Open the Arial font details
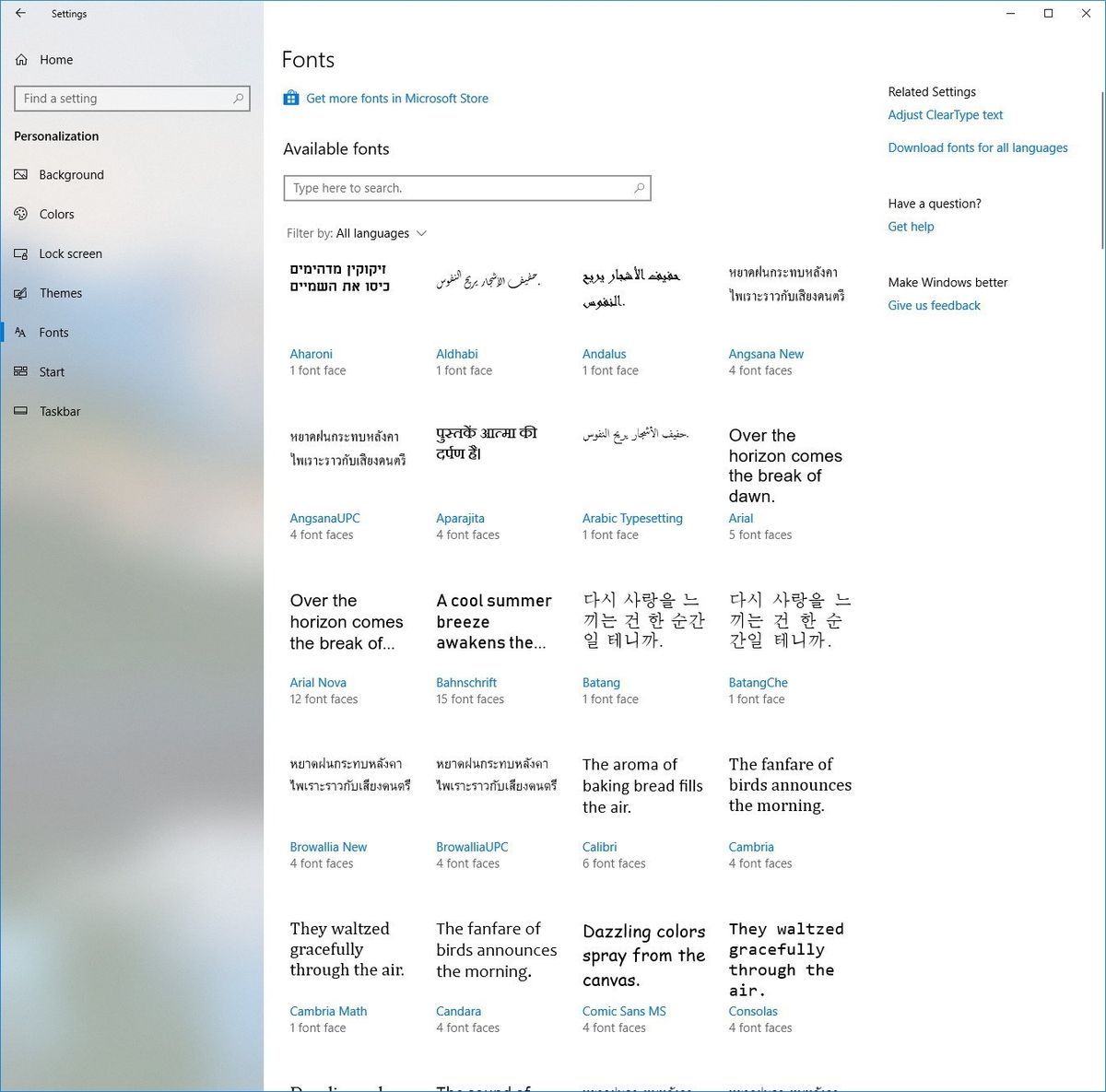Screen dimensions: 1106x1092 tap(740, 518)
